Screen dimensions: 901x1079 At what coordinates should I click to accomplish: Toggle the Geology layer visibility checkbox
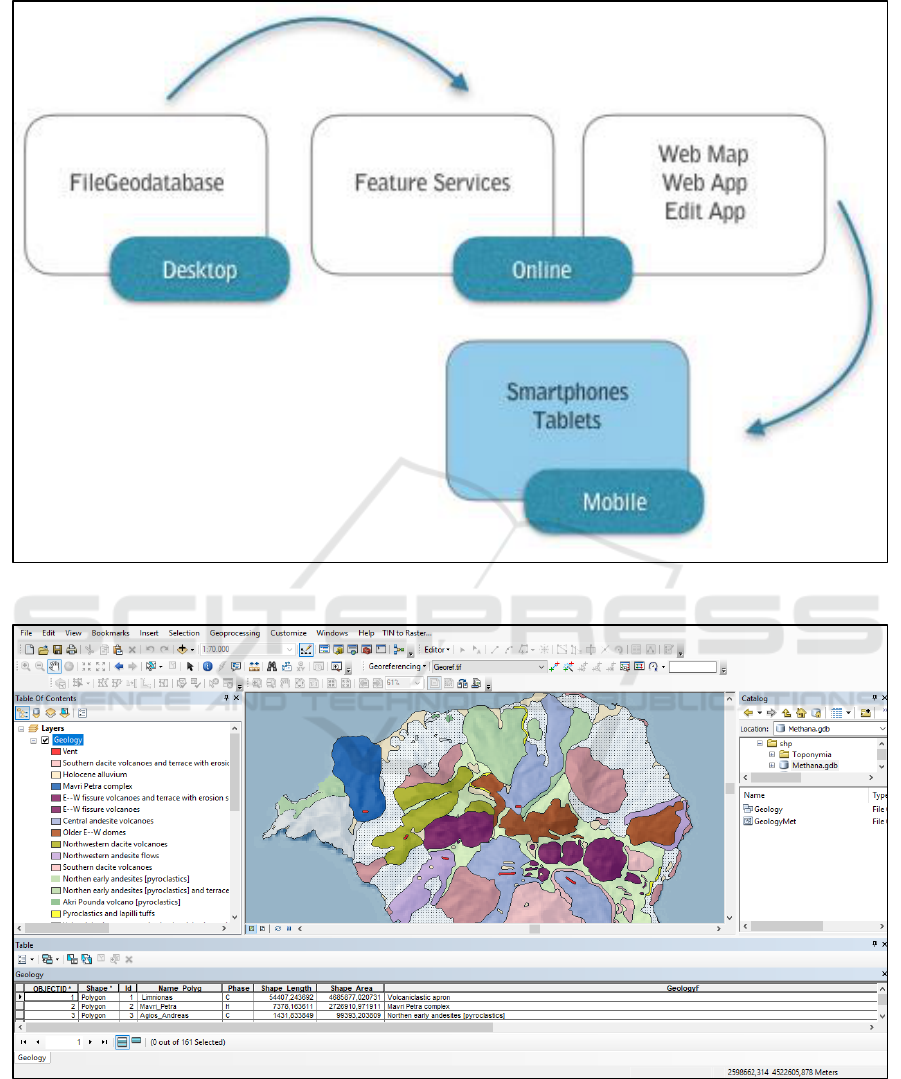[45, 740]
